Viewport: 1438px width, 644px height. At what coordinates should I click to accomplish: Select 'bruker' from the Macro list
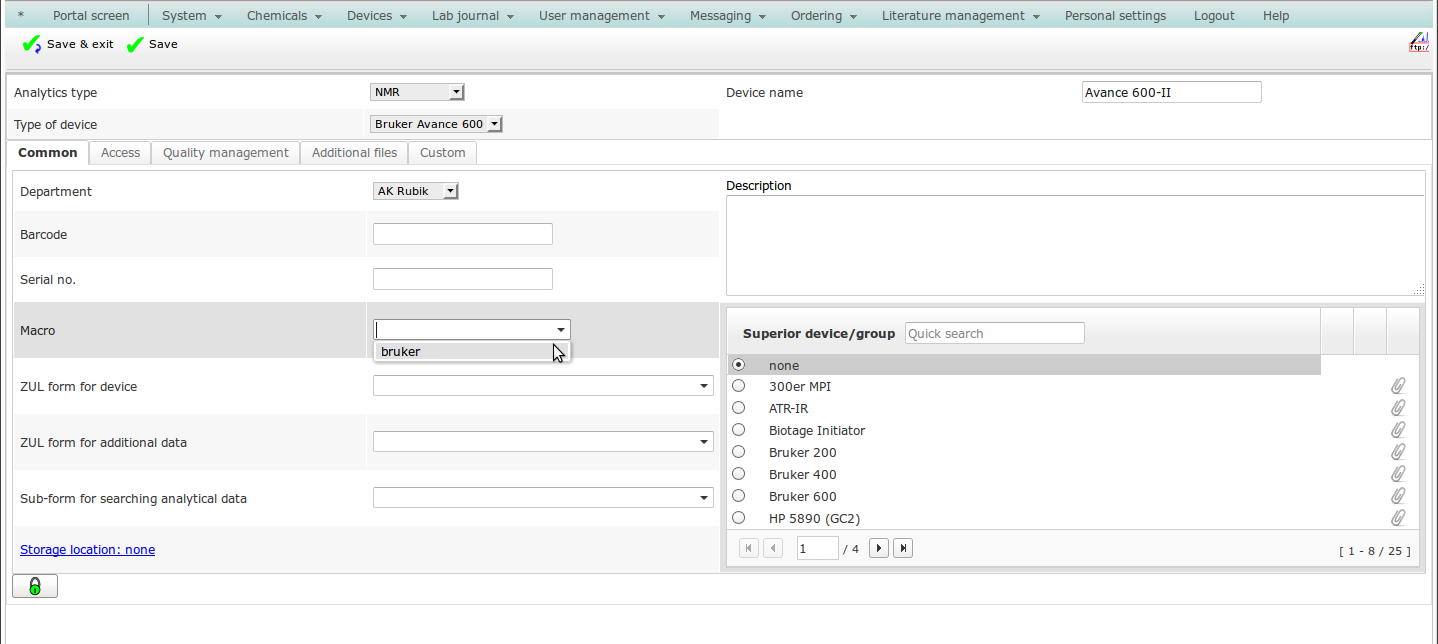(x=401, y=351)
